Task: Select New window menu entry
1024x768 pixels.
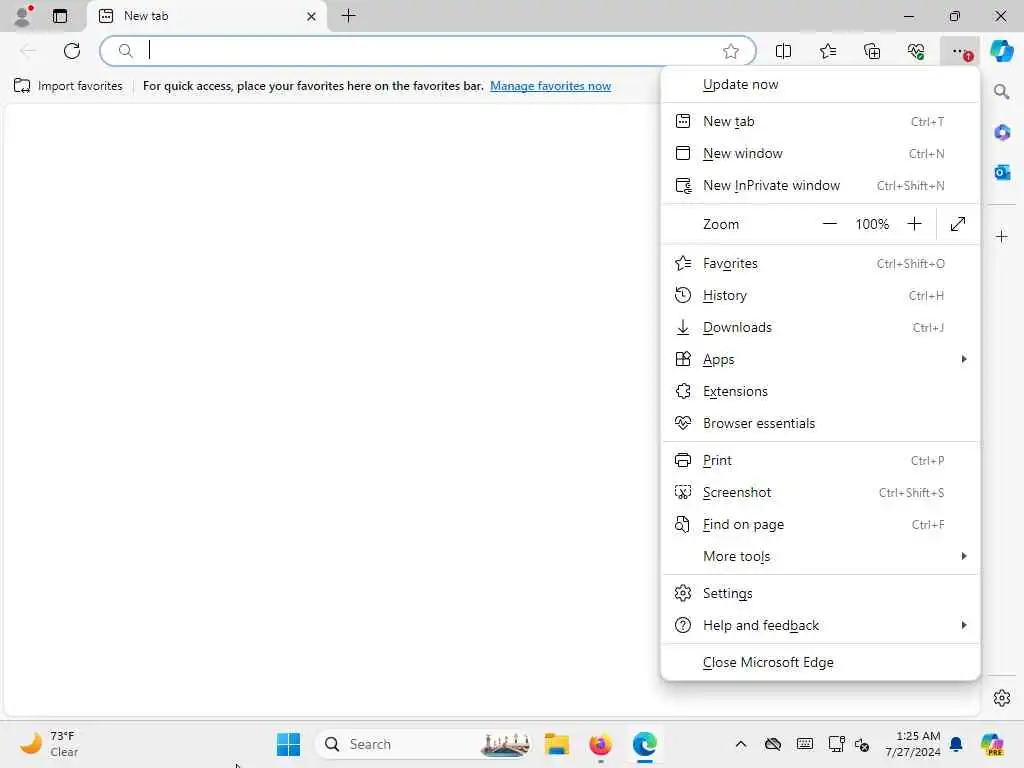Action: [x=820, y=153]
